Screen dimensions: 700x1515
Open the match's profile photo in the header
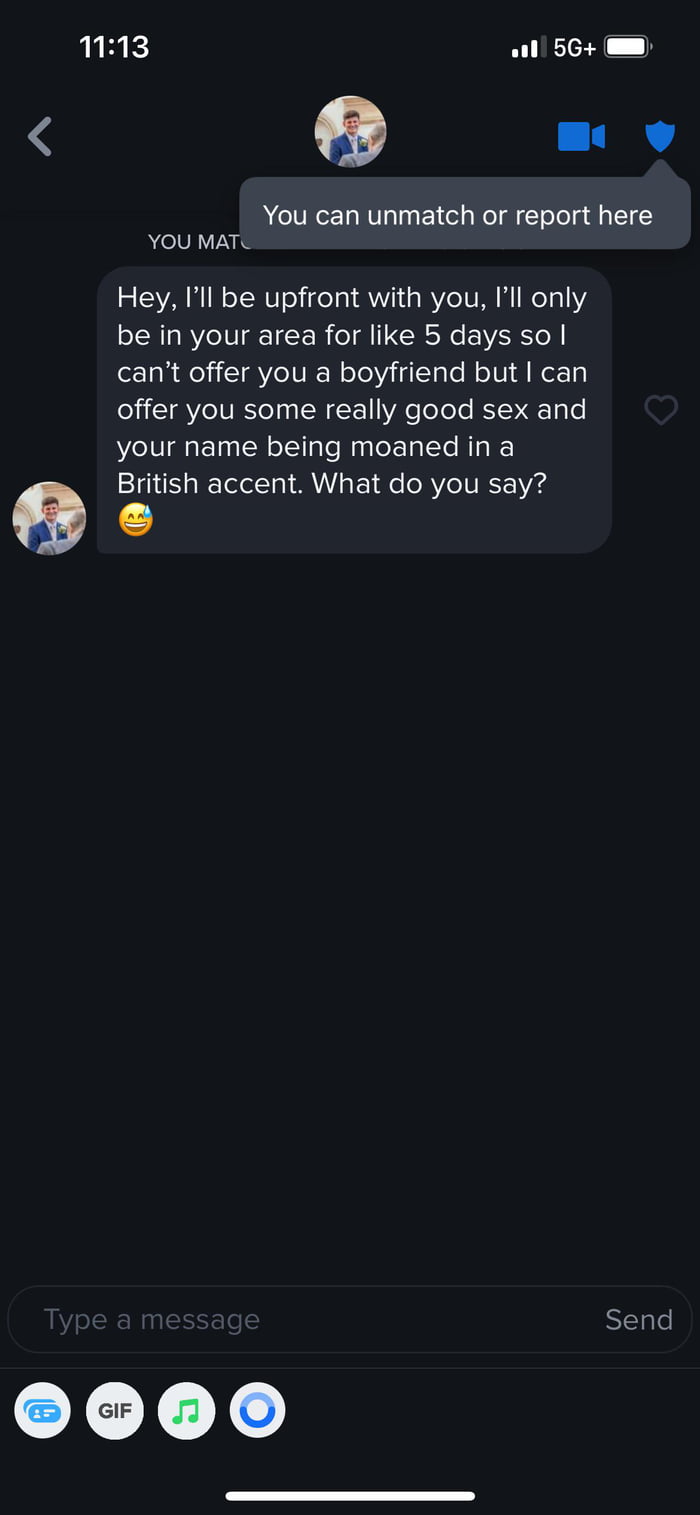[x=350, y=132]
